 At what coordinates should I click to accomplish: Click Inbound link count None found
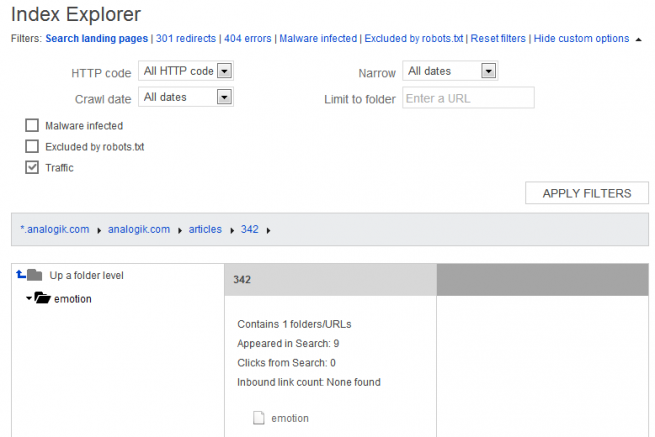pos(309,382)
